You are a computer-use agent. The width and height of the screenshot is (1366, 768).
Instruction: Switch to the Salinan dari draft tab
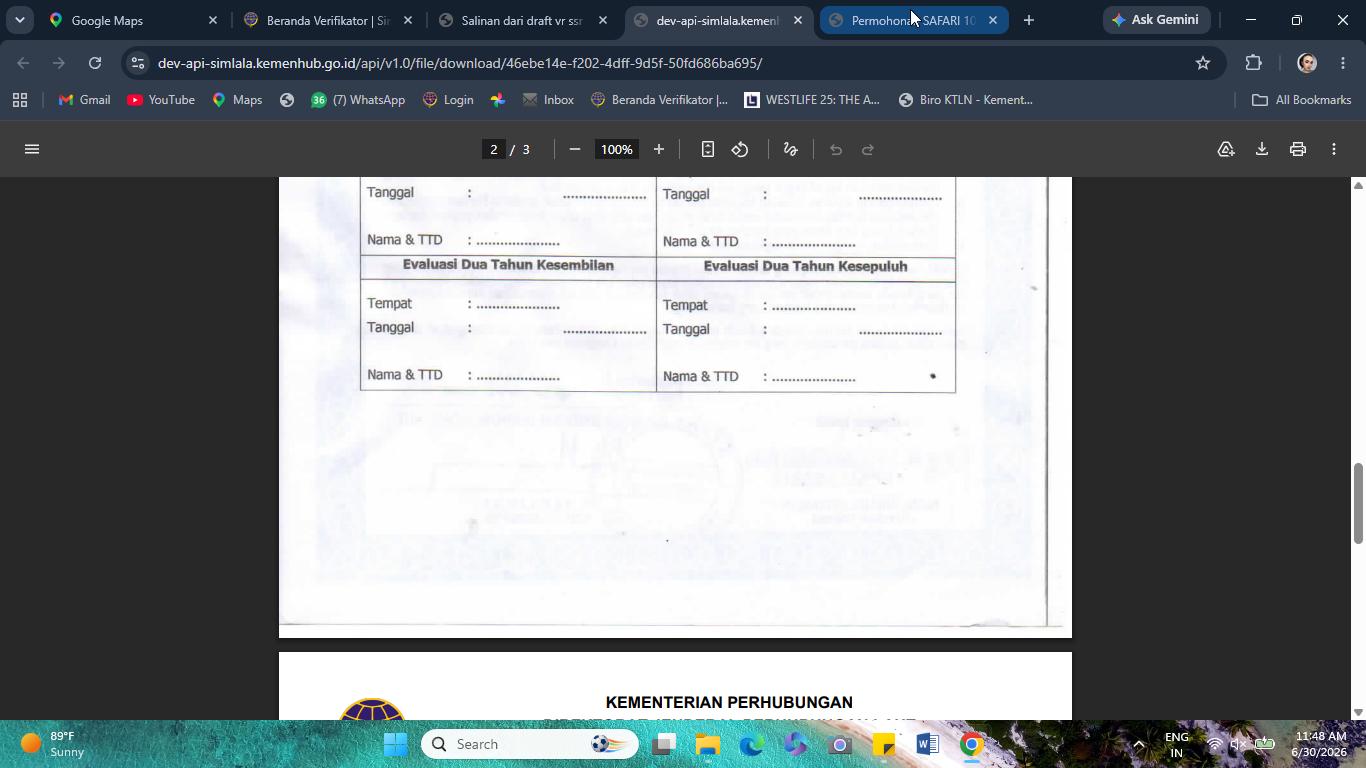pyautogui.click(x=522, y=20)
